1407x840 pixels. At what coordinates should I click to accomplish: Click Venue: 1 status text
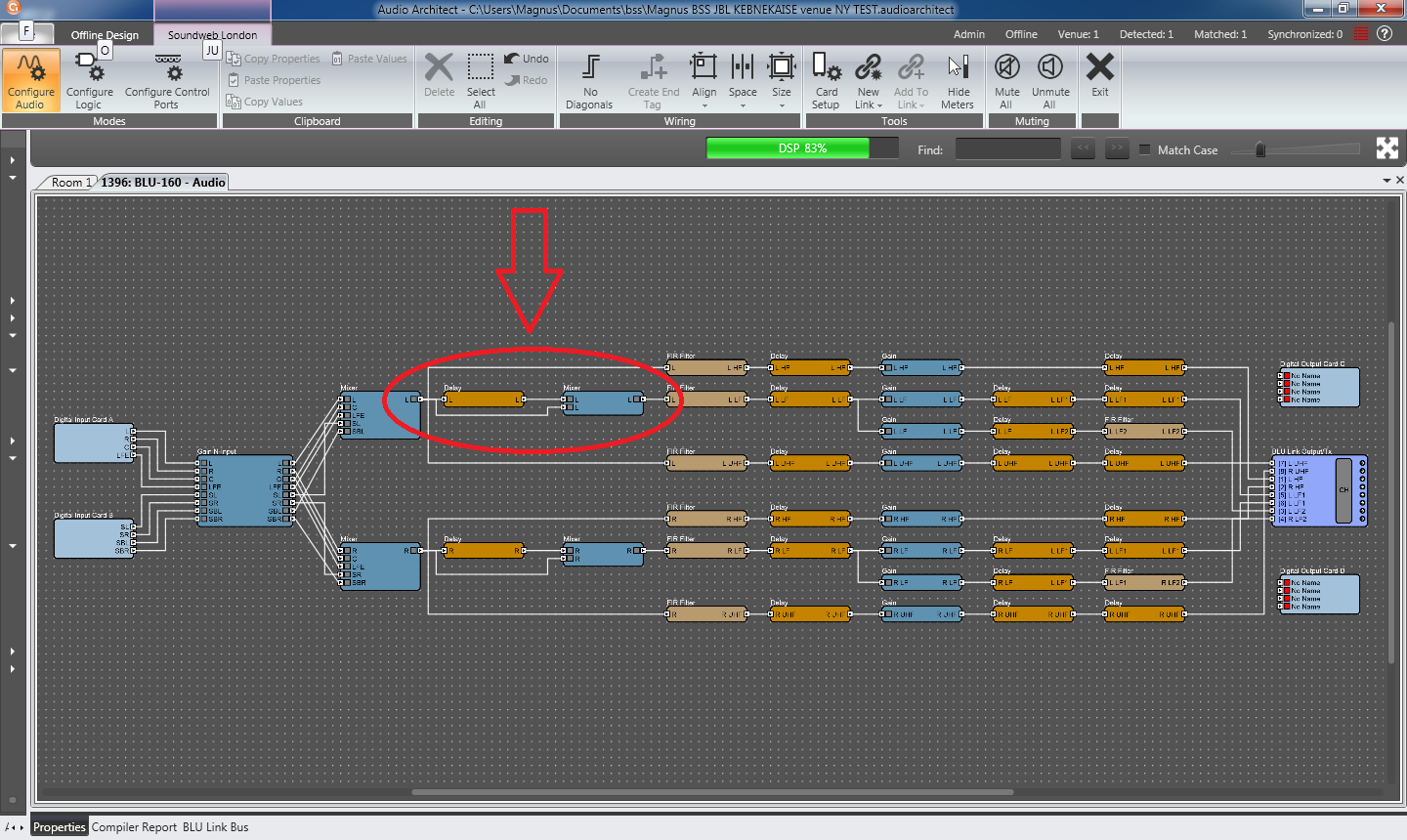[x=1078, y=34]
